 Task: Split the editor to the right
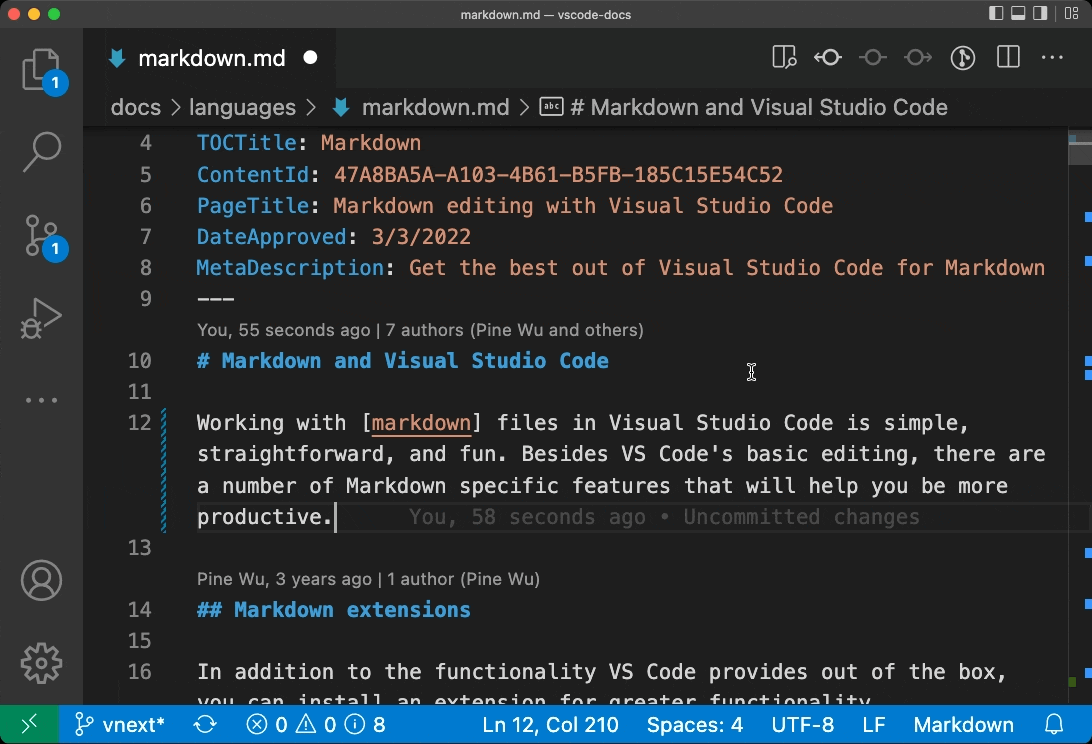pos(1008,57)
